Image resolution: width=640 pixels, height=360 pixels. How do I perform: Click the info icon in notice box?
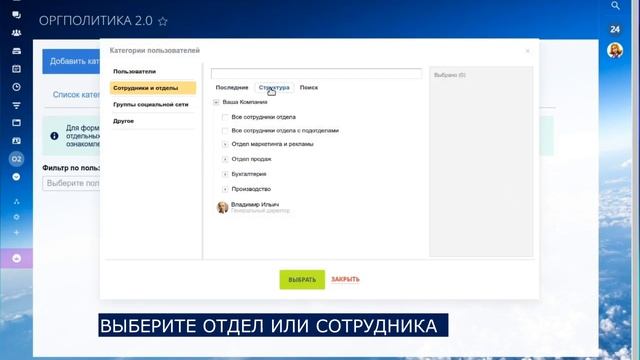[54, 136]
